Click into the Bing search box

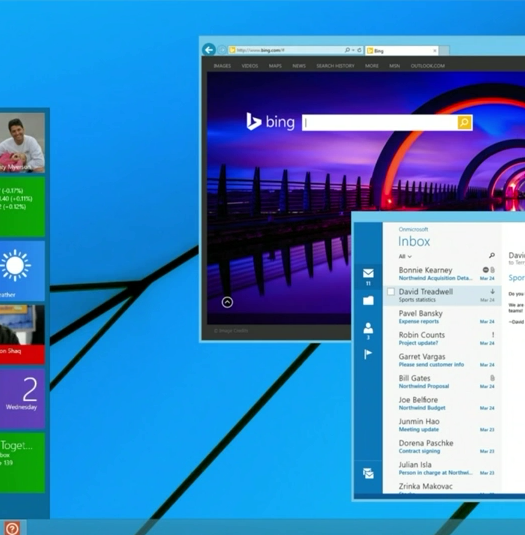point(380,122)
